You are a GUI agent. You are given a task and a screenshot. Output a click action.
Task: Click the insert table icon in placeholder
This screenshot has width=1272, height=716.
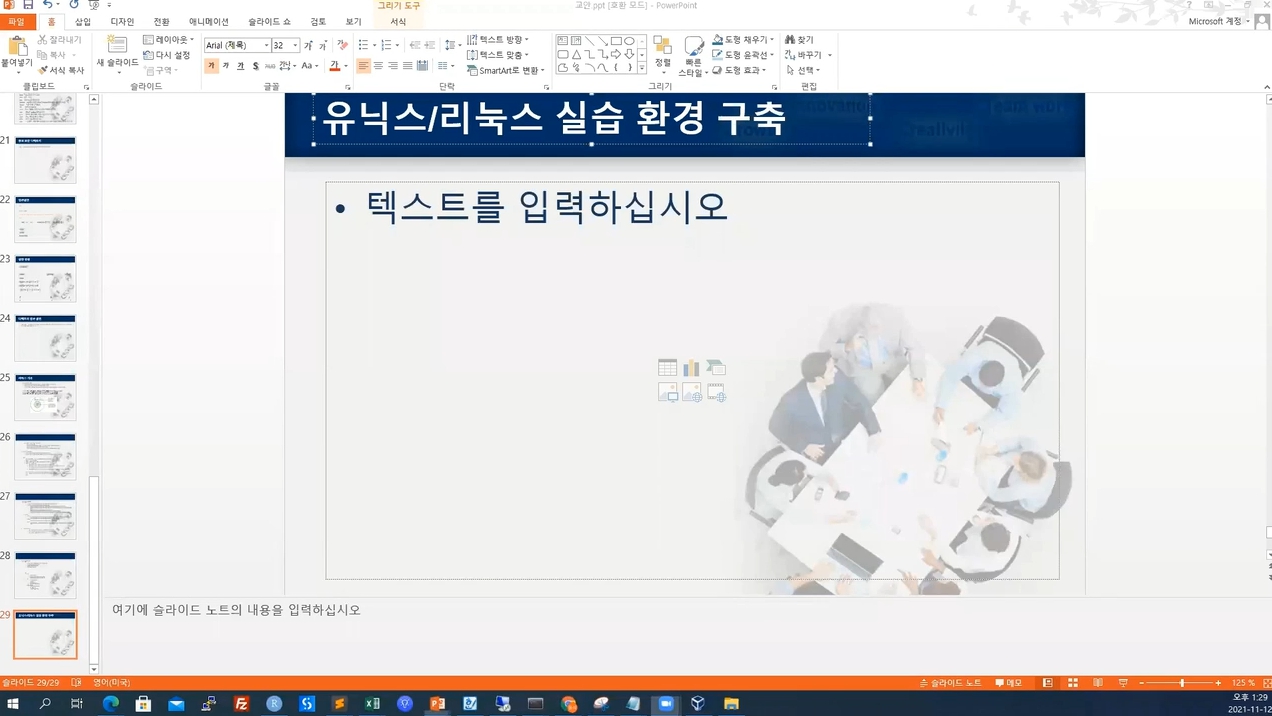coord(667,368)
